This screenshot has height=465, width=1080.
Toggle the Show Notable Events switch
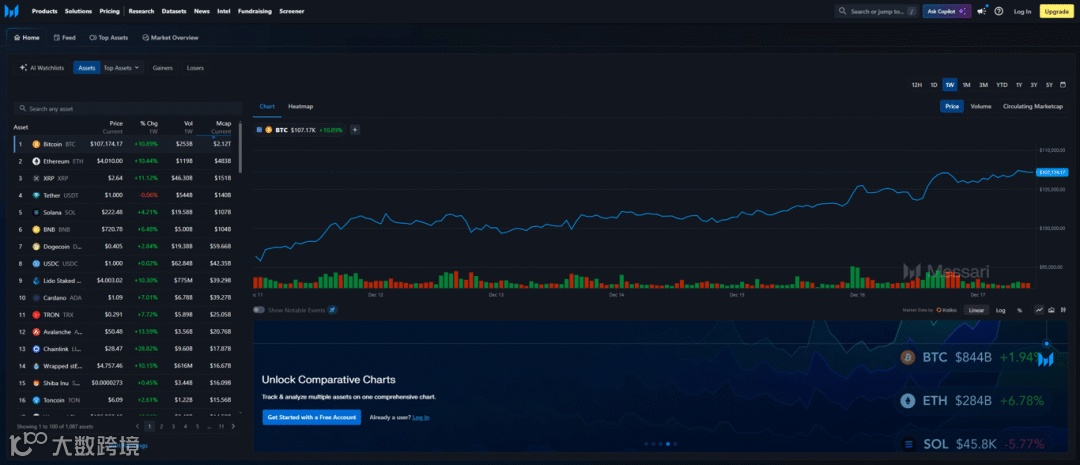259,310
